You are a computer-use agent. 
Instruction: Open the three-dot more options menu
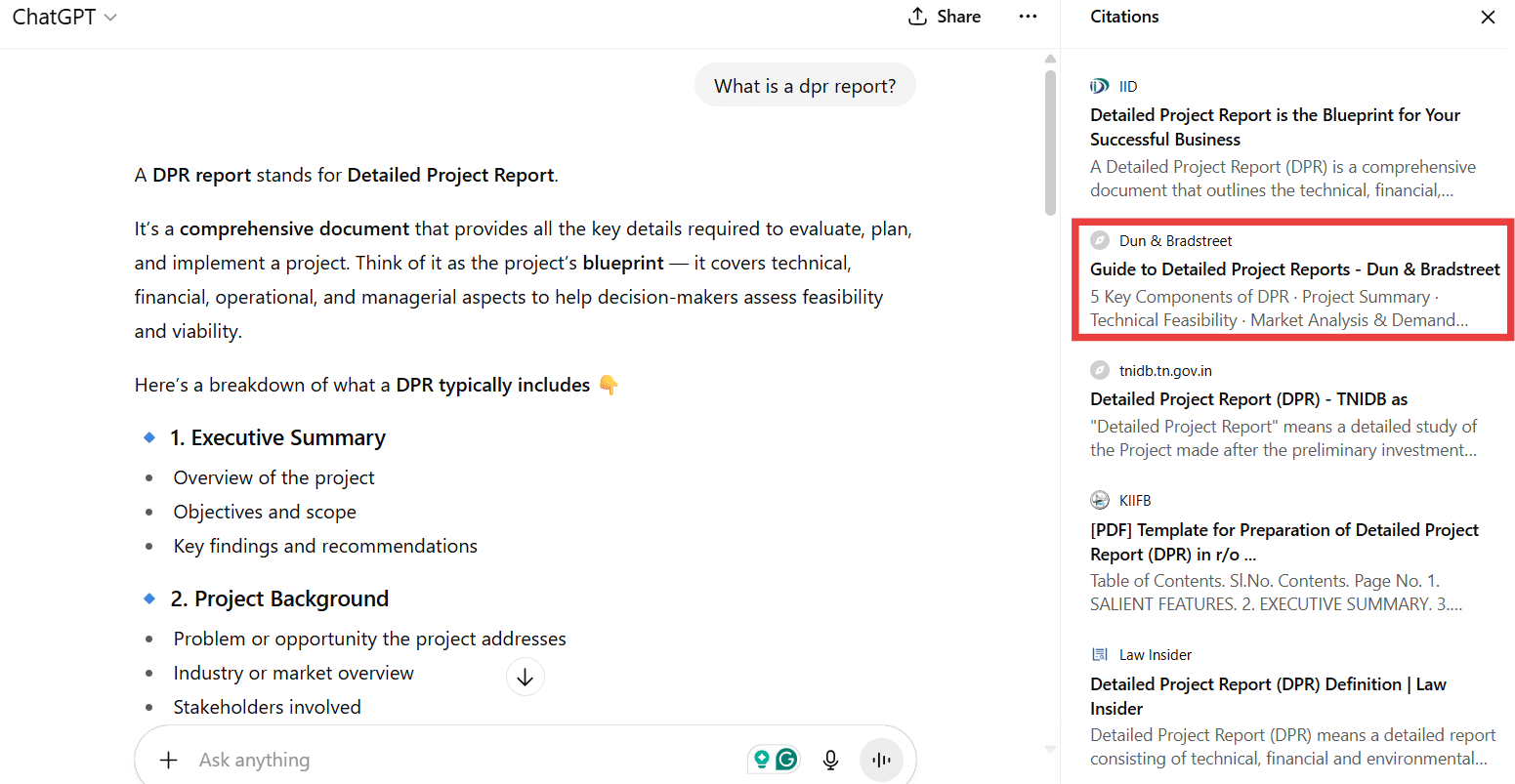(1028, 17)
